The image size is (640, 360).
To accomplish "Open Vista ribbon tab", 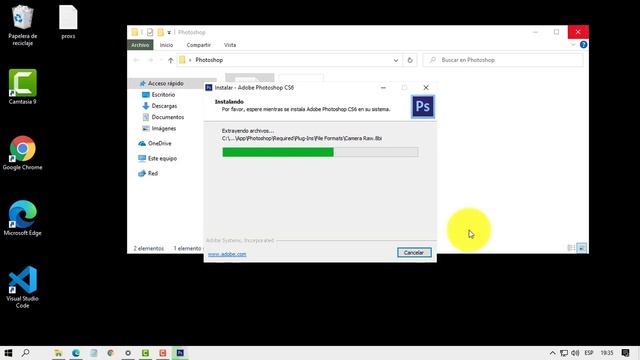I will pyautogui.click(x=230, y=45).
